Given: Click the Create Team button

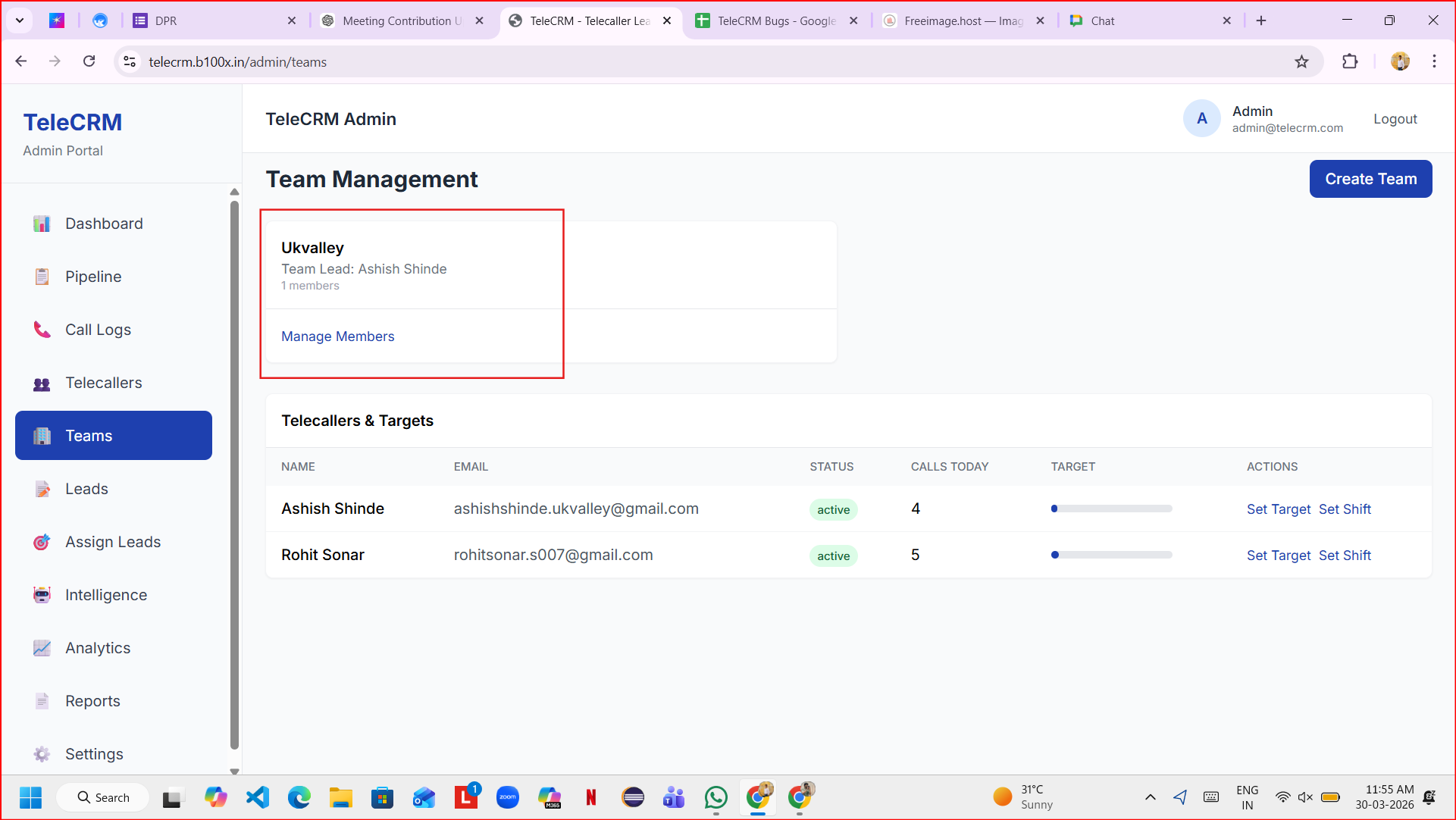Looking at the screenshot, I should click(1370, 179).
